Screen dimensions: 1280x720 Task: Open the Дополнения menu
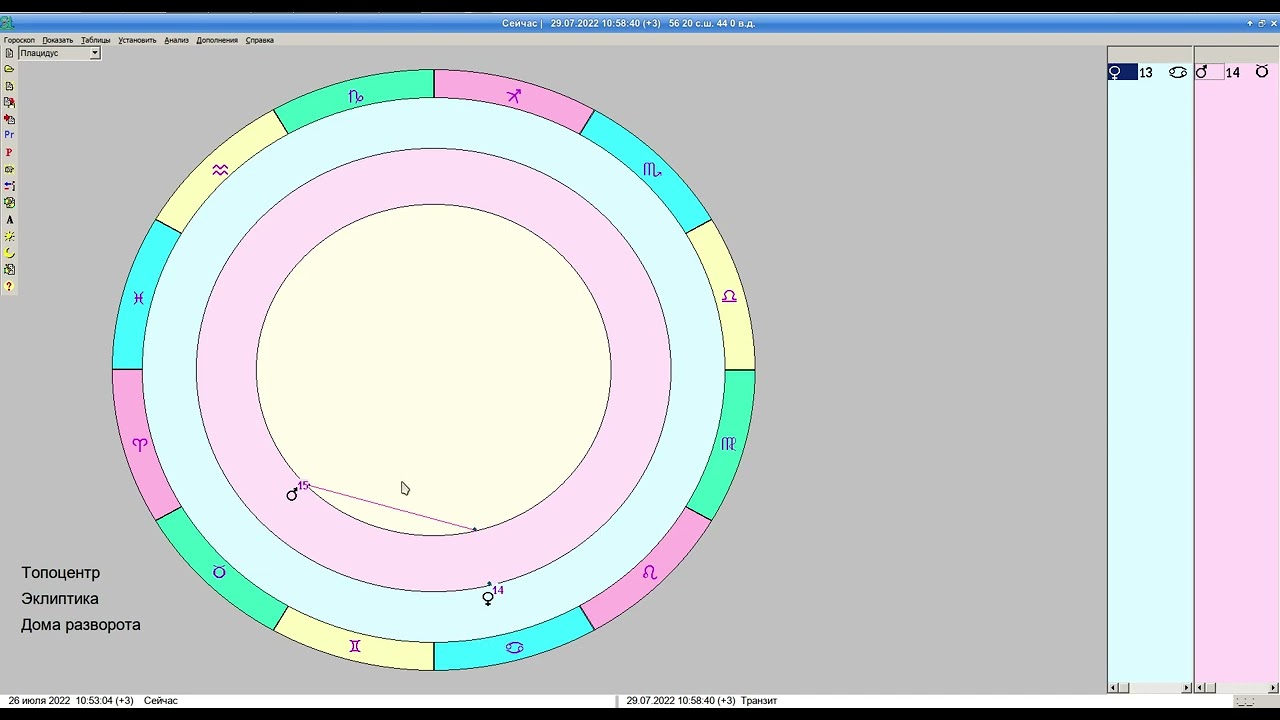[x=217, y=40]
